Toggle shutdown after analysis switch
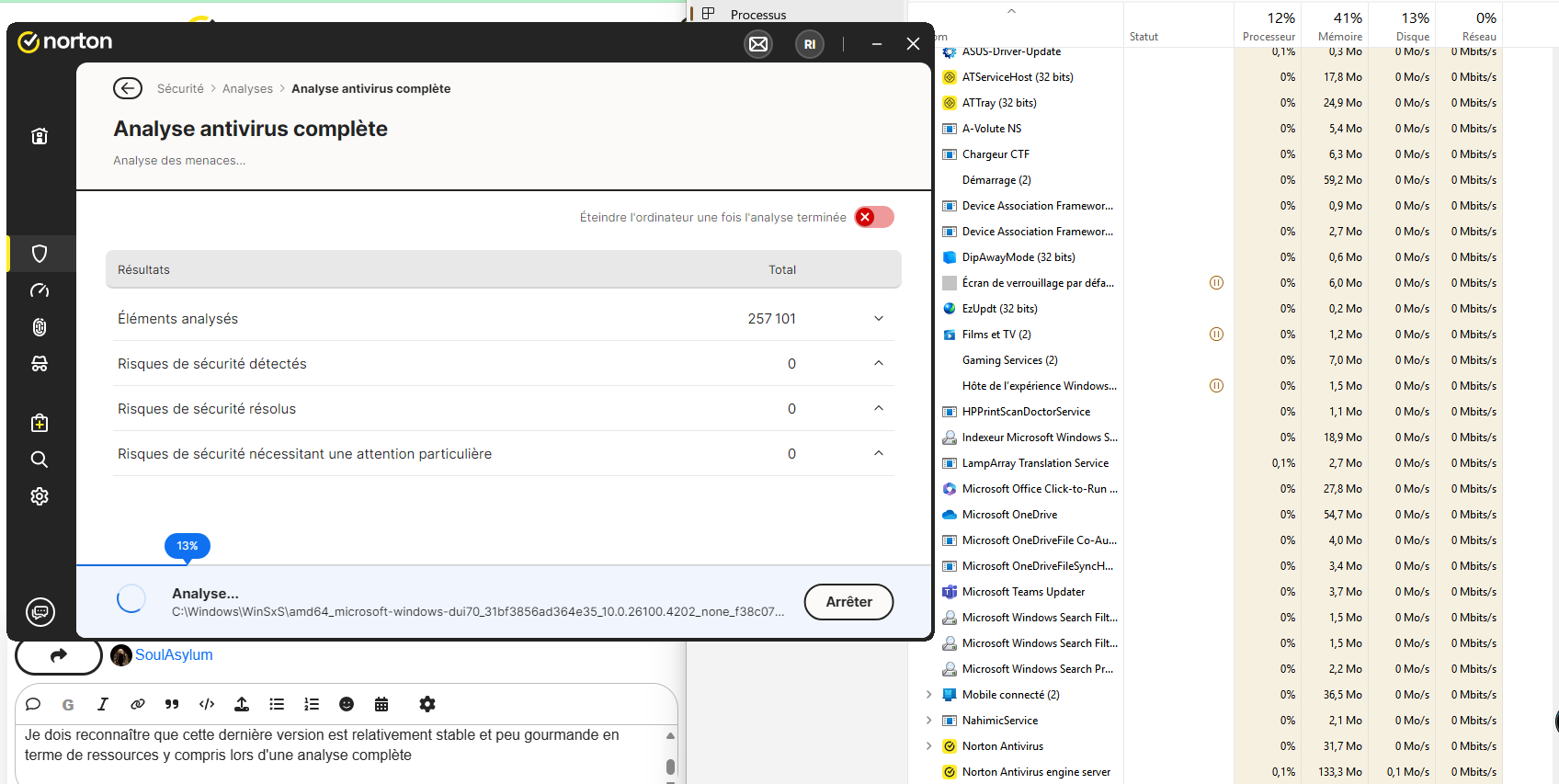This screenshot has height=784, width=1559. tap(873, 217)
